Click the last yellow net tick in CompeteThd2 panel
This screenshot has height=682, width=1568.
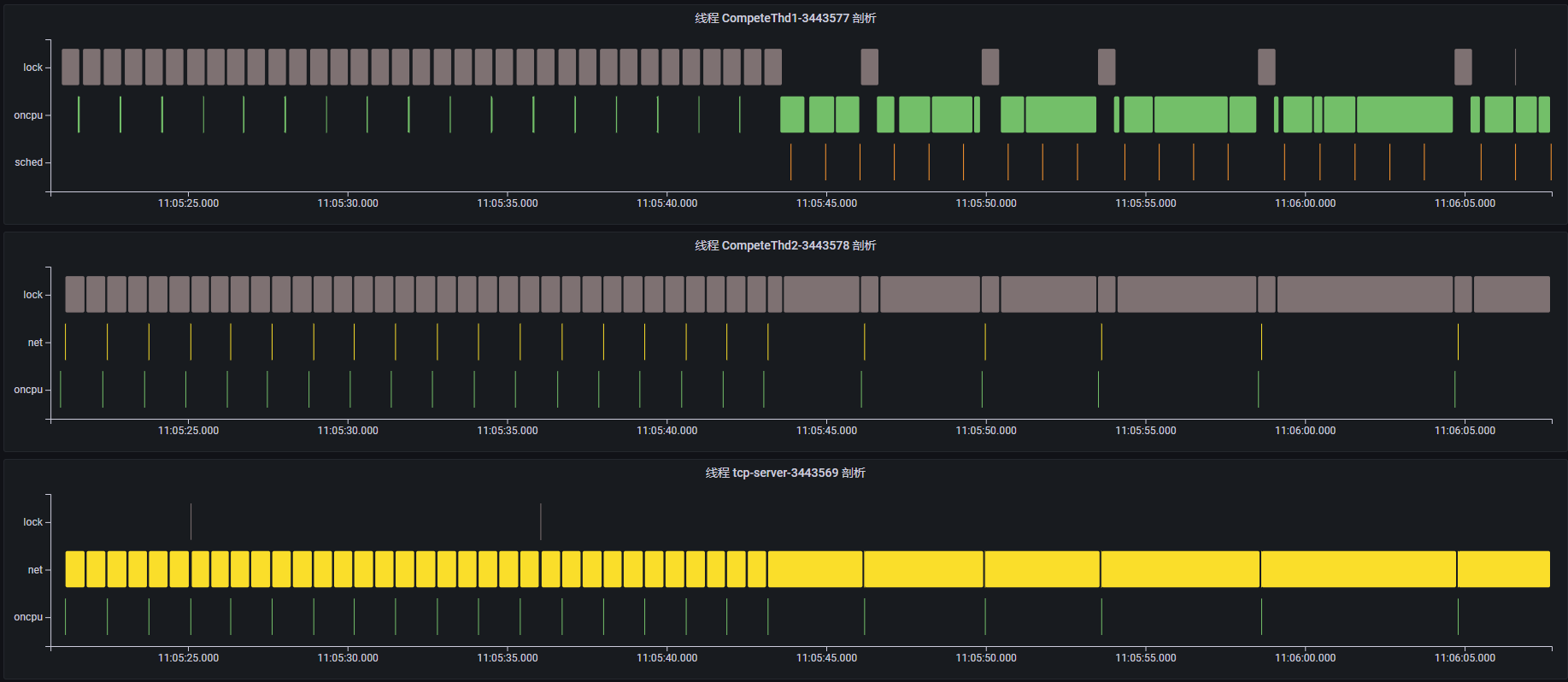pyautogui.click(x=1458, y=342)
